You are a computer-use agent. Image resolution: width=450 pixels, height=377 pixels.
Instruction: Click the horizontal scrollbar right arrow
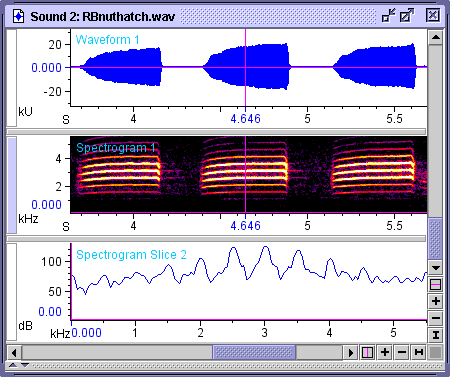(x=351, y=352)
